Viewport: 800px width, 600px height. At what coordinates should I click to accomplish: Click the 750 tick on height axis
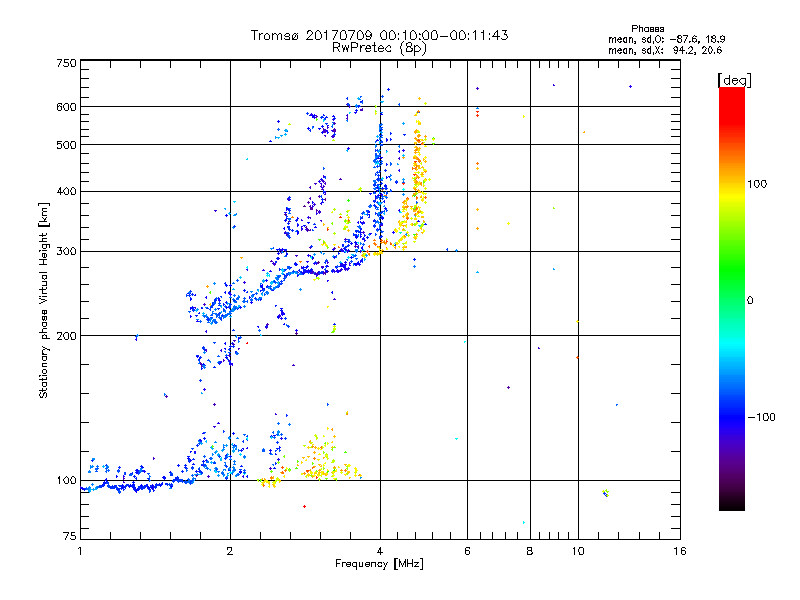pyautogui.click(x=67, y=62)
